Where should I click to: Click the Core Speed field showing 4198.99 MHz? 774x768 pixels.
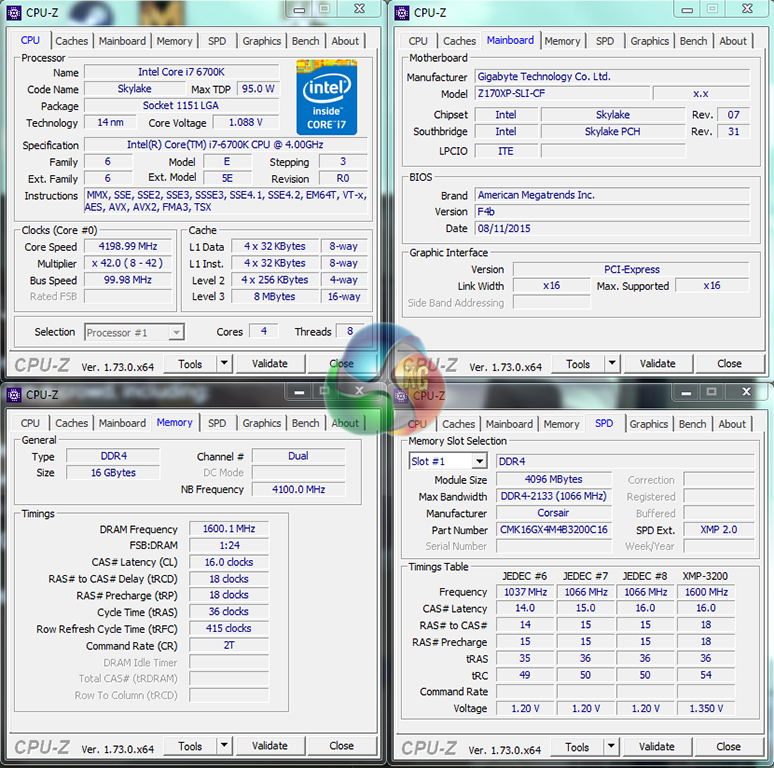128,246
